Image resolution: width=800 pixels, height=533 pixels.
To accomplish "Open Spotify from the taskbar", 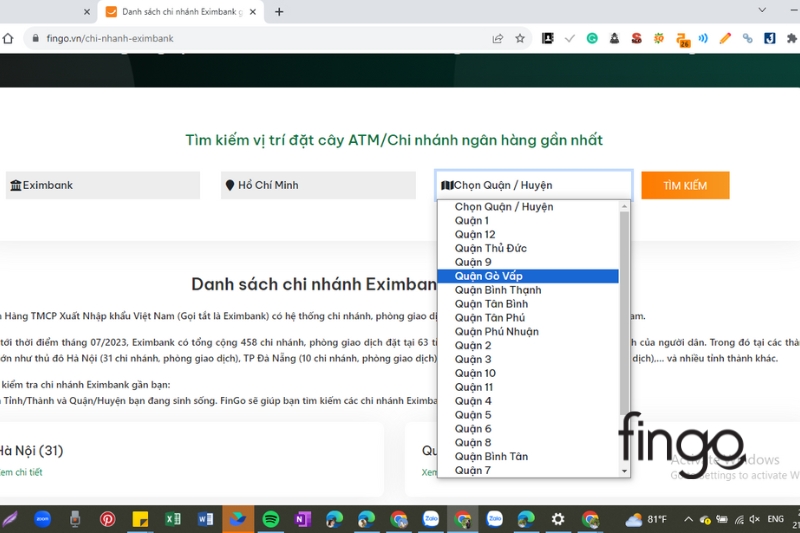I will [x=271, y=519].
